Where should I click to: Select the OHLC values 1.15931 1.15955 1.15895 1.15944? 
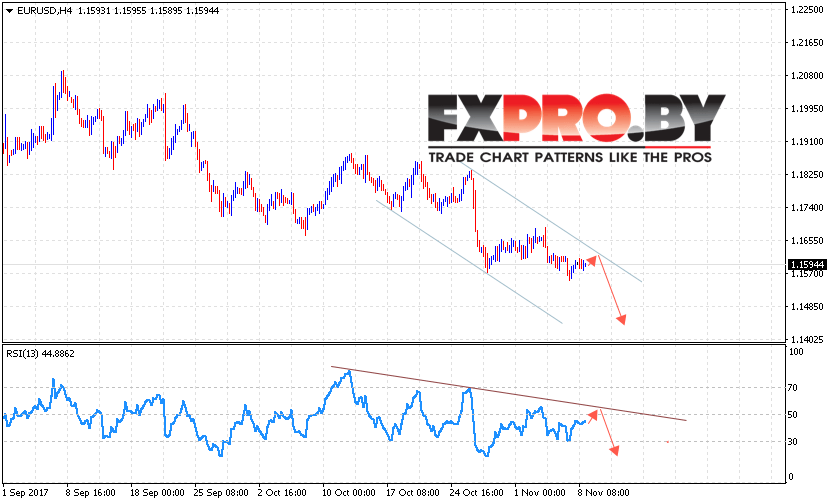click(148, 11)
